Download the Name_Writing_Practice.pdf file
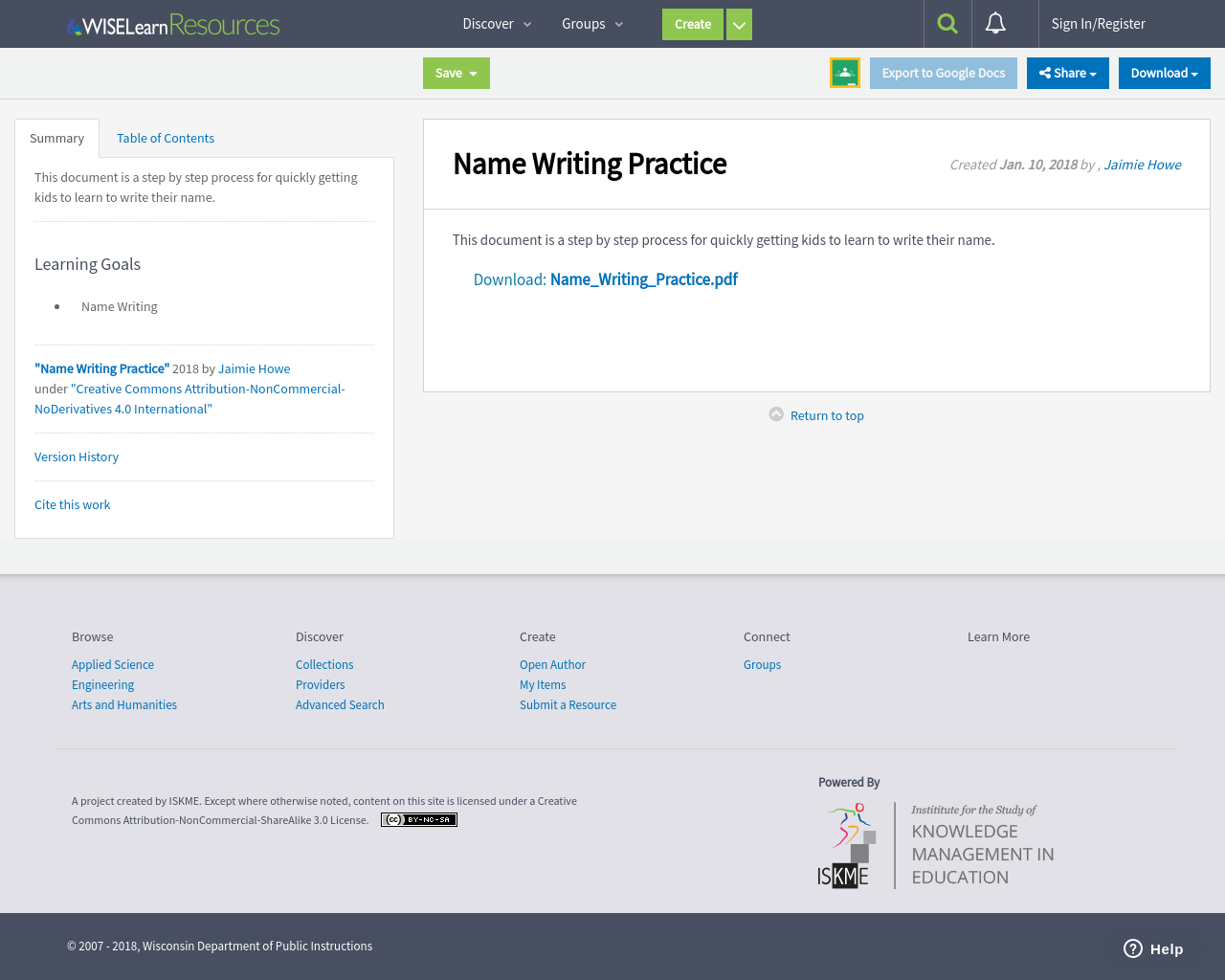 pos(643,279)
